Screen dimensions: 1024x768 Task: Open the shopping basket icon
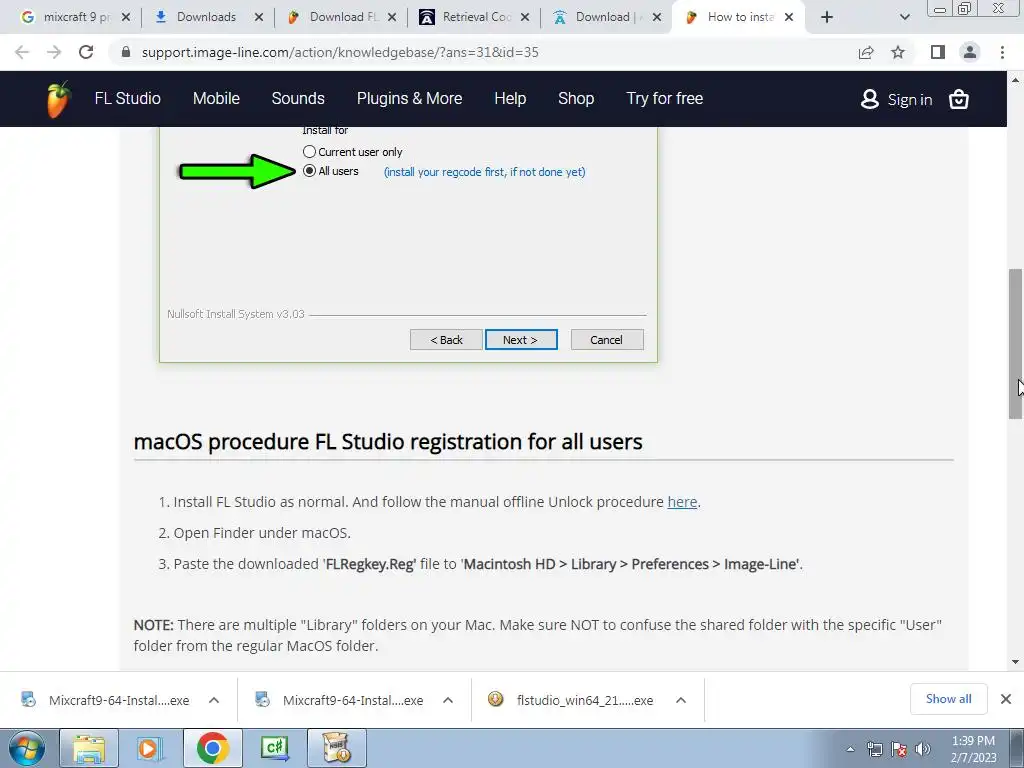[x=958, y=99]
